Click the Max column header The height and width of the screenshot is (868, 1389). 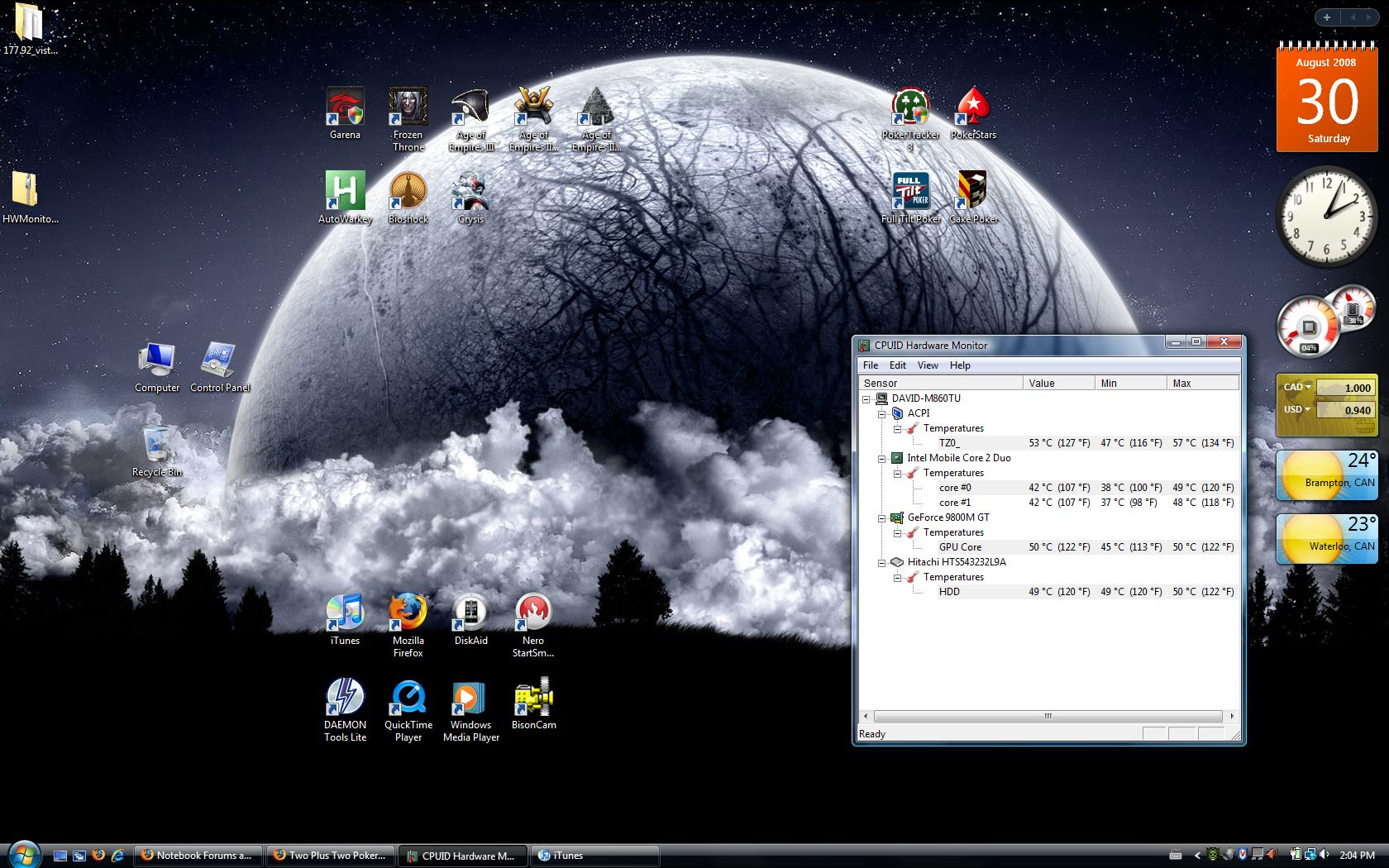point(1203,383)
